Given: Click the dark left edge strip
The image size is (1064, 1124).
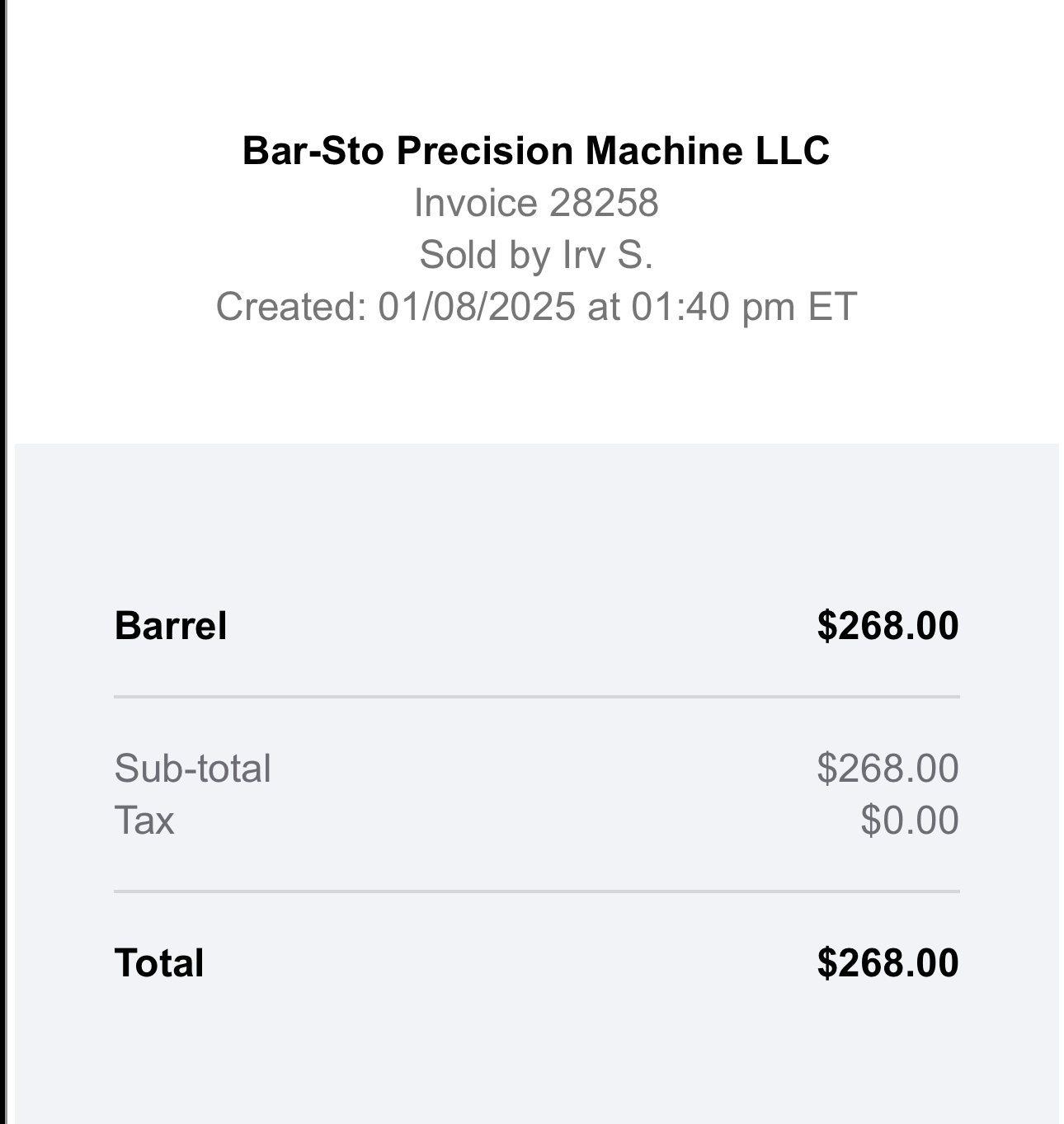Looking at the screenshot, I should (3, 562).
